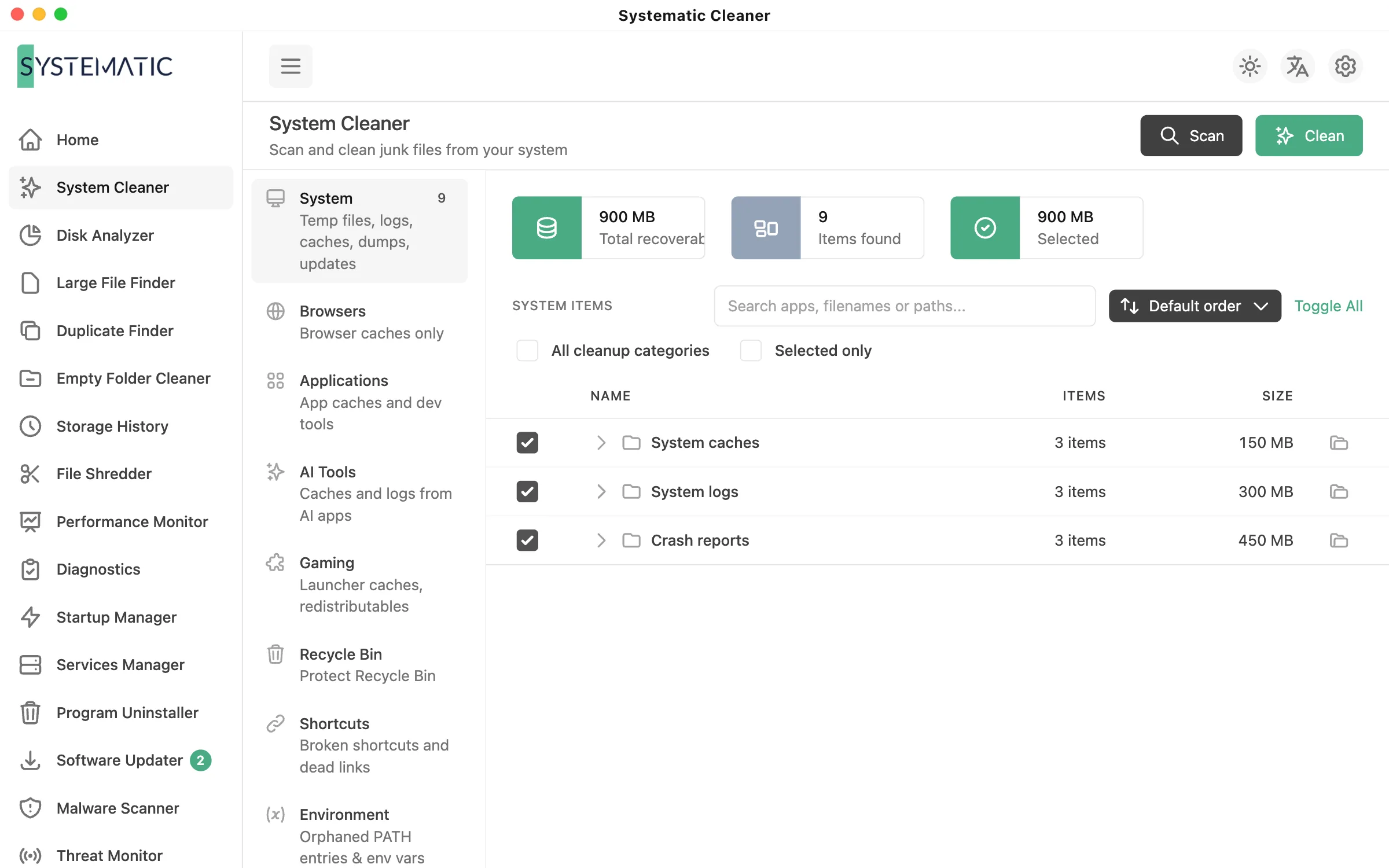Enable All cleanup categories checkbox
The height and width of the screenshot is (868, 1389).
(527, 351)
